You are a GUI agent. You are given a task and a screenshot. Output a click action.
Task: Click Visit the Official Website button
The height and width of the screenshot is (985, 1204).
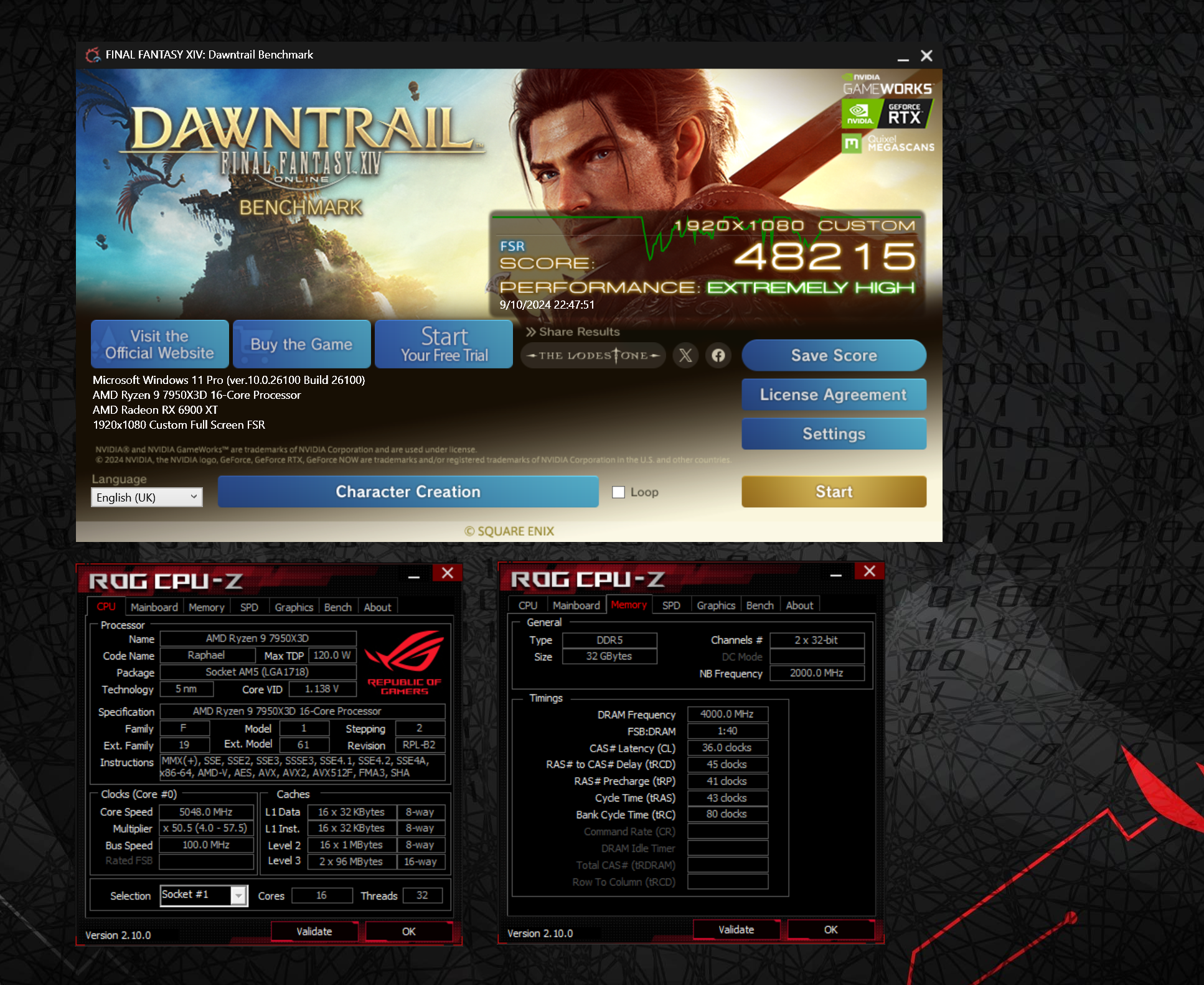pos(159,344)
